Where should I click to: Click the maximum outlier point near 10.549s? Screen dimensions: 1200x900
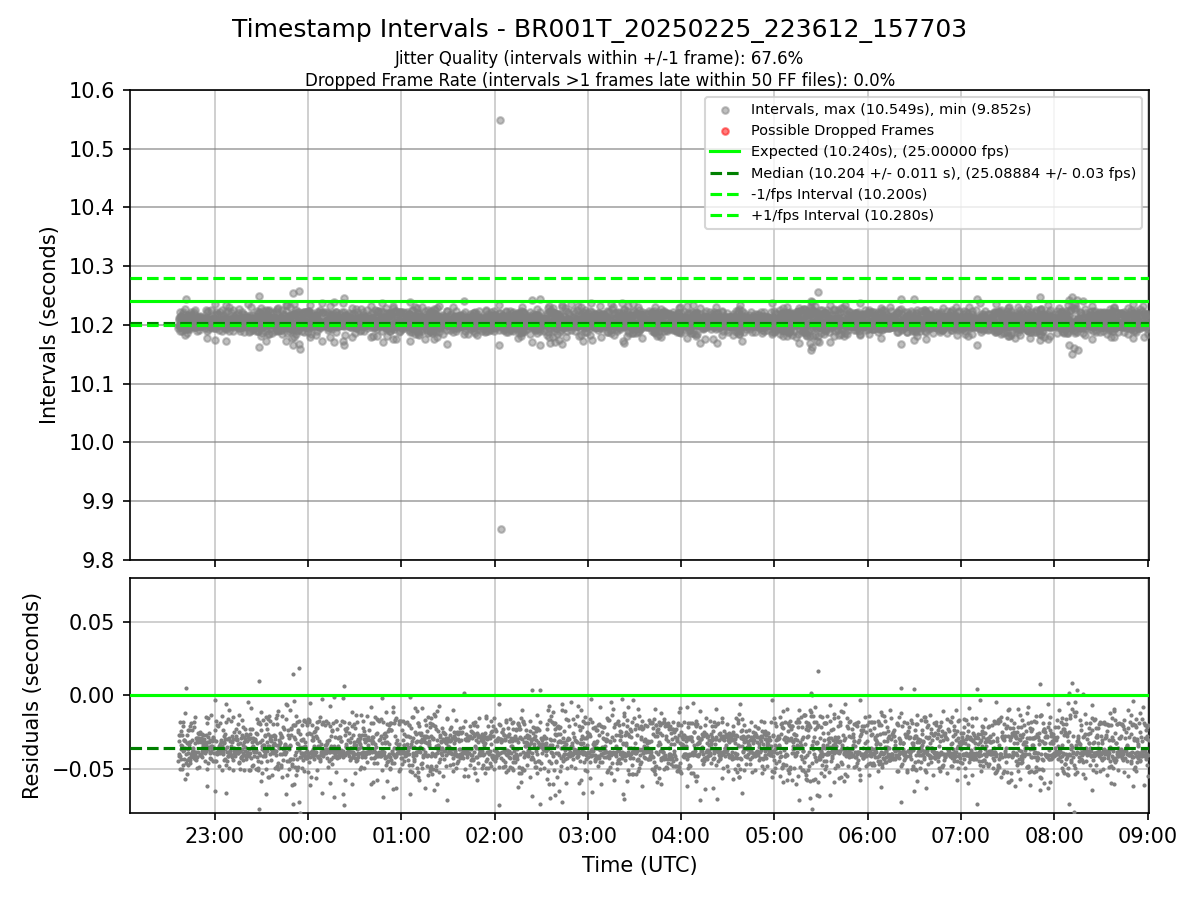point(500,120)
